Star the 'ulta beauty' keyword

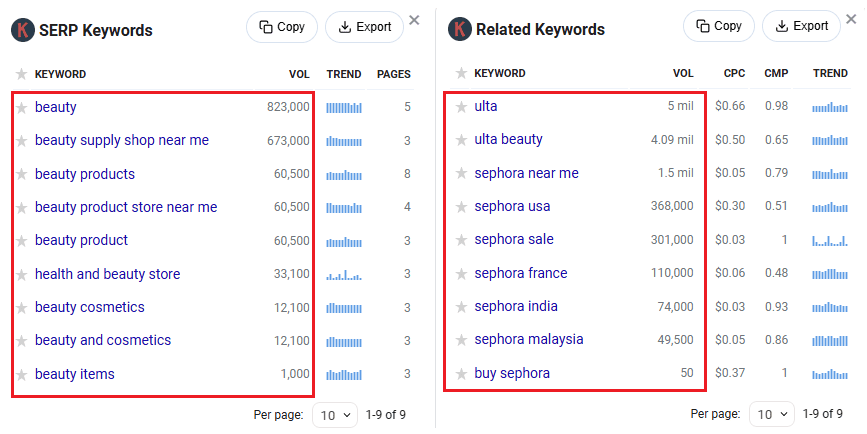coord(461,139)
